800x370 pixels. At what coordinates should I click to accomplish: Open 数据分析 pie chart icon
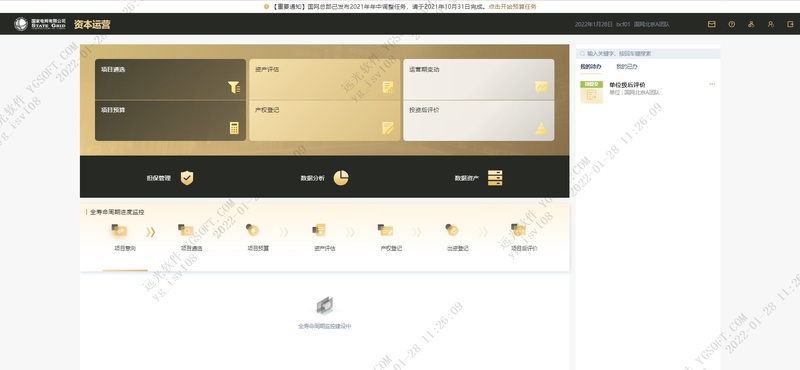click(341, 178)
